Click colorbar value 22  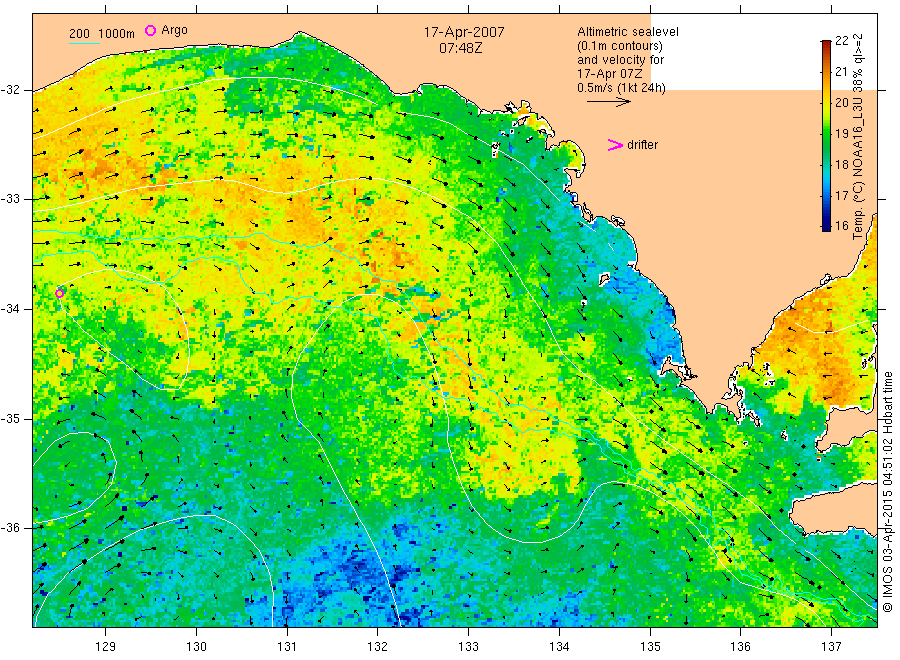click(841, 41)
